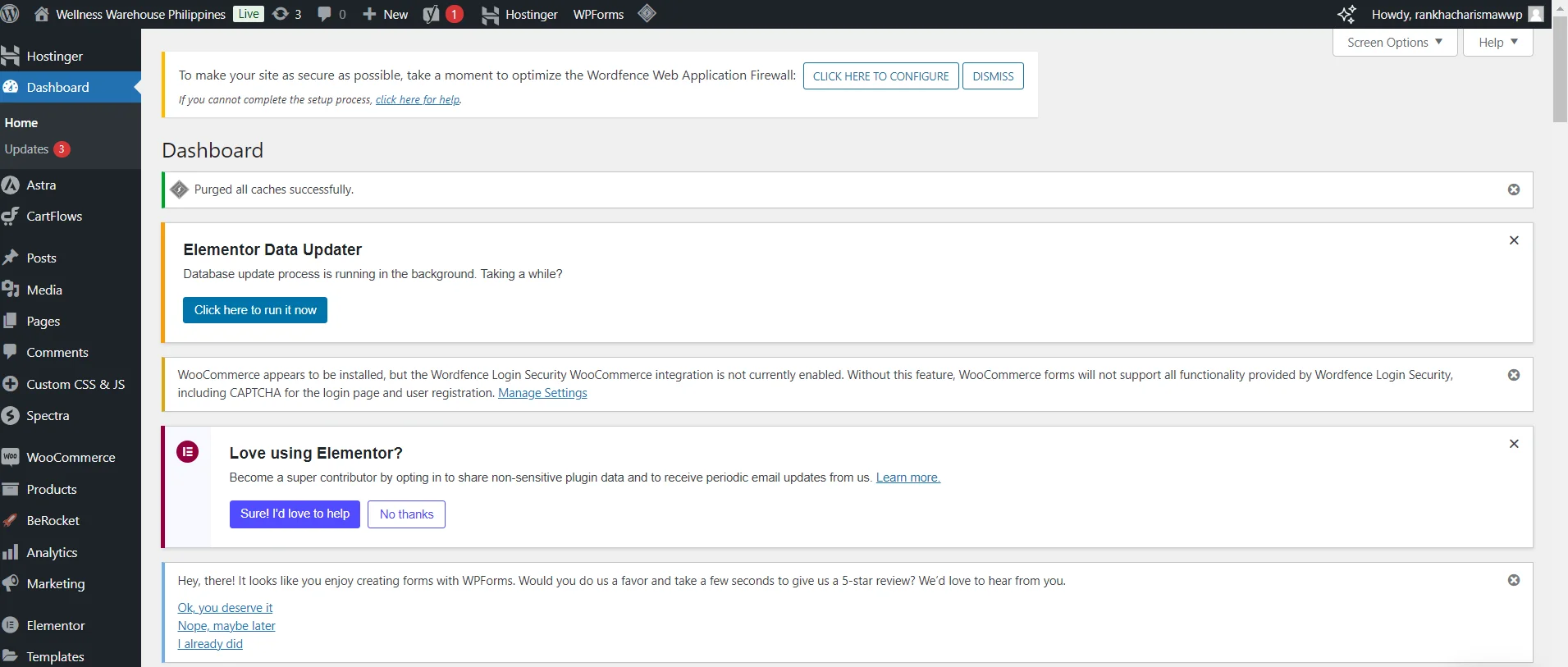Open the Comments sidebar icon
The image size is (1568, 667).
(x=11, y=352)
